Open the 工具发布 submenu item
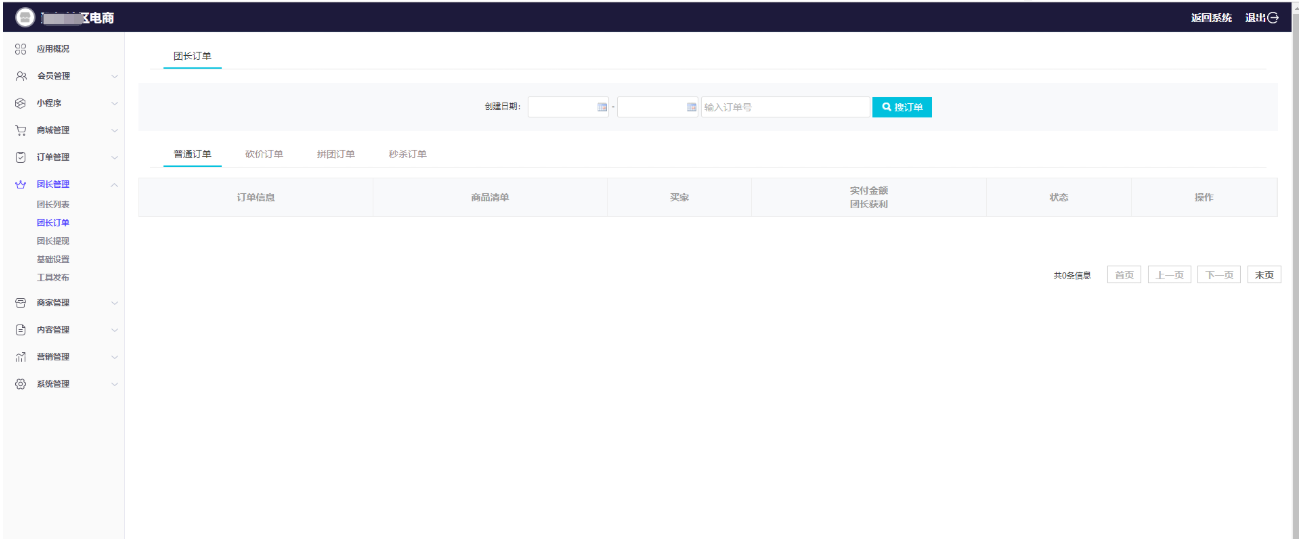Image resolution: width=1303 pixels, height=544 pixels. click(x=53, y=277)
